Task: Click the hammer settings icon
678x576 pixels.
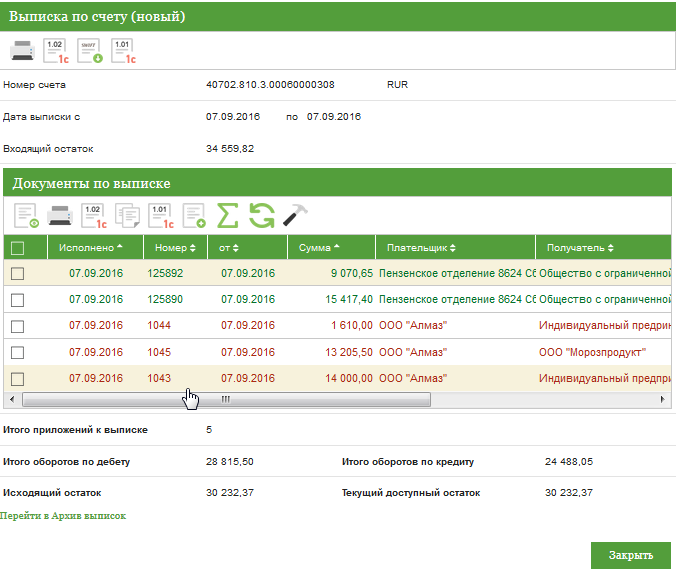Action: (295, 215)
